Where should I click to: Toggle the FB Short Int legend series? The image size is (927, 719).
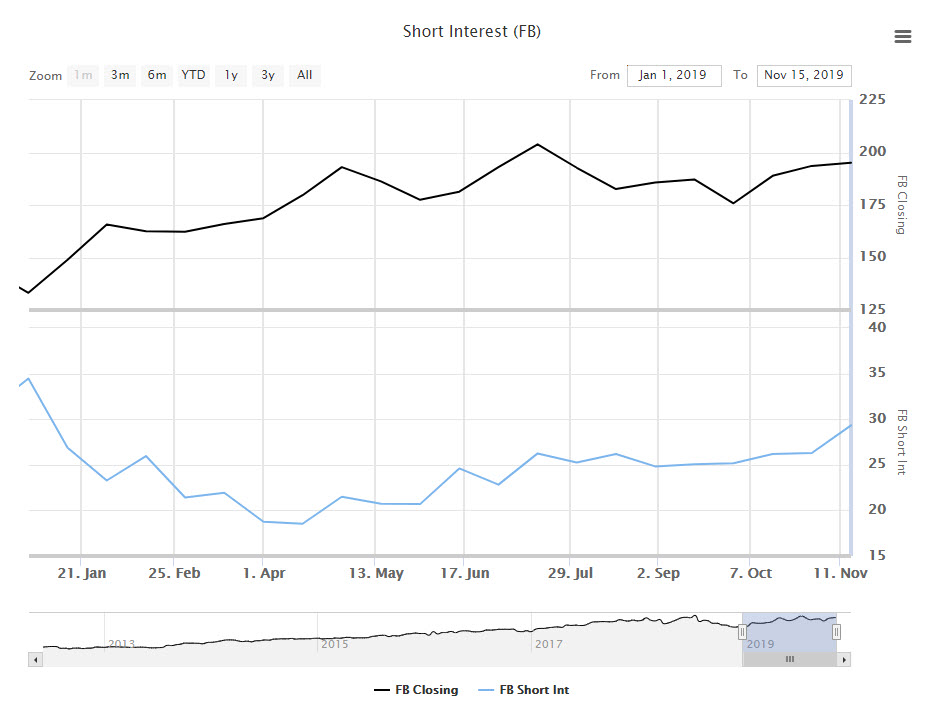pyautogui.click(x=524, y=690)
